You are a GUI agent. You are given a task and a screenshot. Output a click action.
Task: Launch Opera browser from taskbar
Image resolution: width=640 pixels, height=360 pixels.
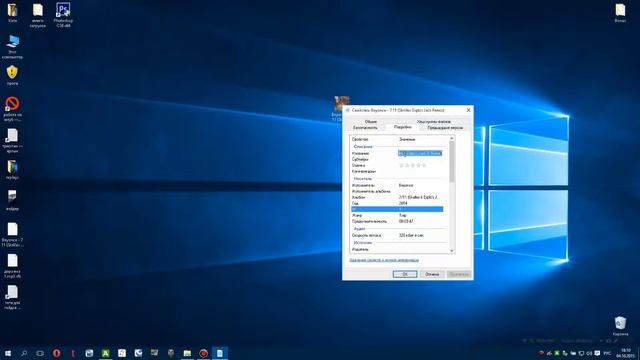pos(56,353)
